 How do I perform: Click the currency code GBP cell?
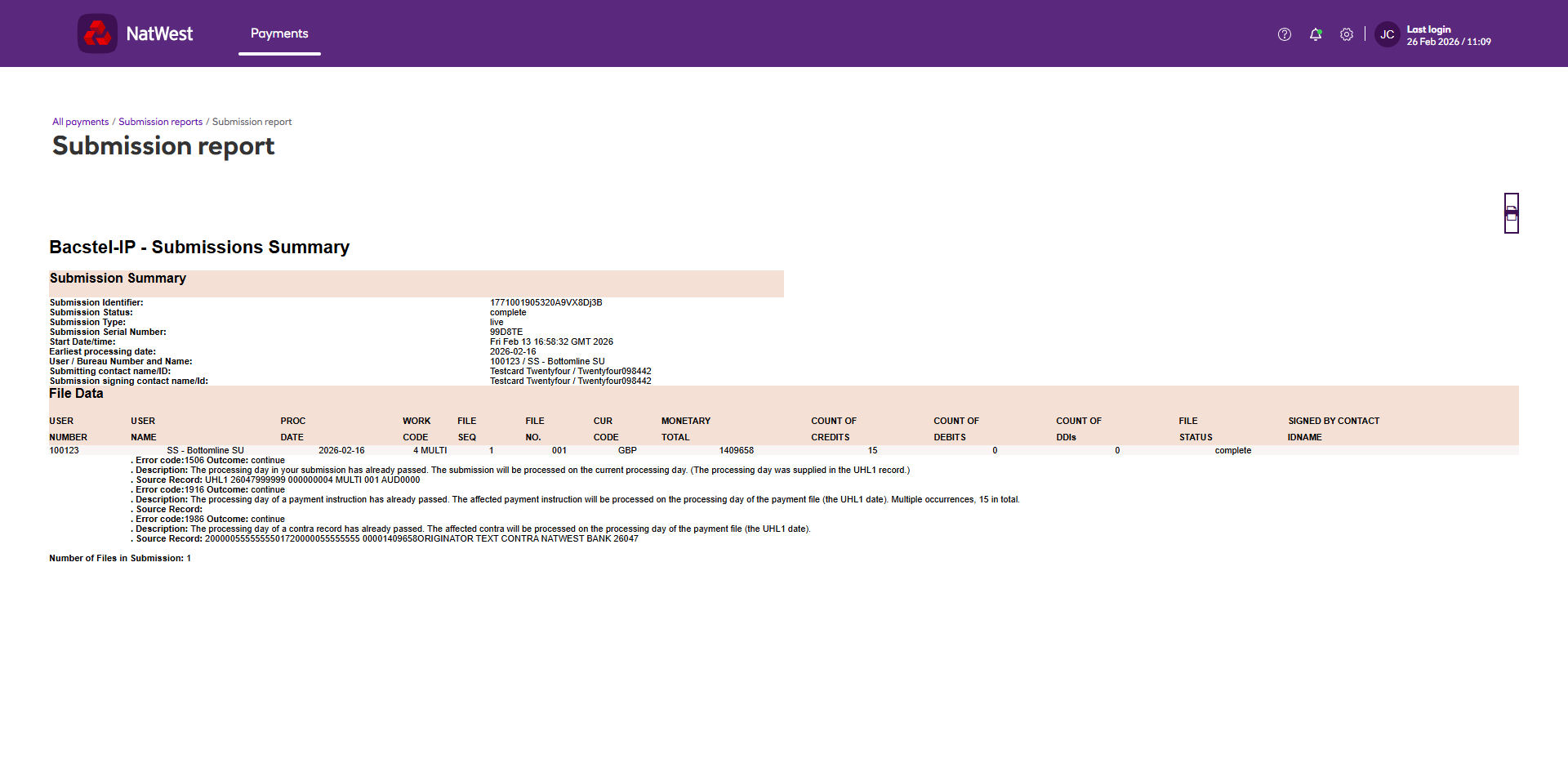pos(627,450)
